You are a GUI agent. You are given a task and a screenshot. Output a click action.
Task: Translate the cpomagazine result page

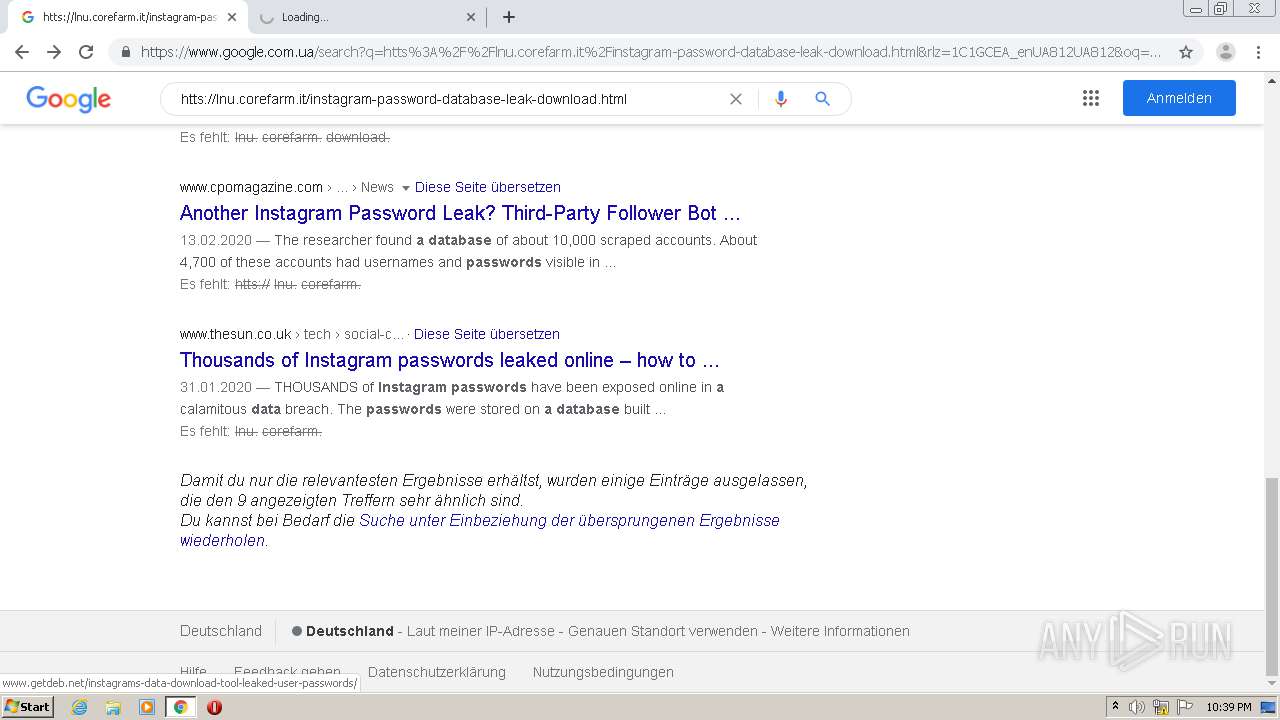coord(488,187)
